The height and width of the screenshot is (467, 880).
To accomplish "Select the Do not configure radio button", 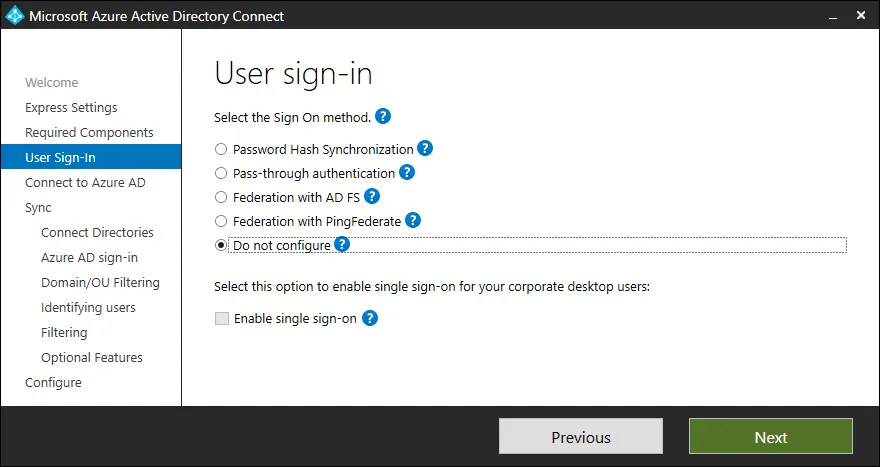I will [x=221, y=245].
